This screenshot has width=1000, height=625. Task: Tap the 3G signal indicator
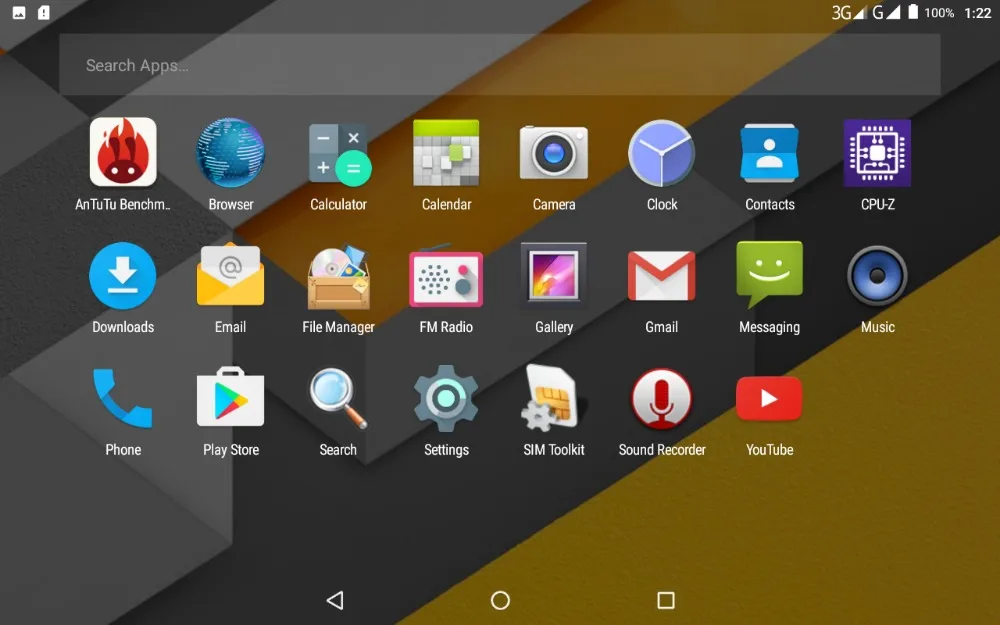point(849,12)
